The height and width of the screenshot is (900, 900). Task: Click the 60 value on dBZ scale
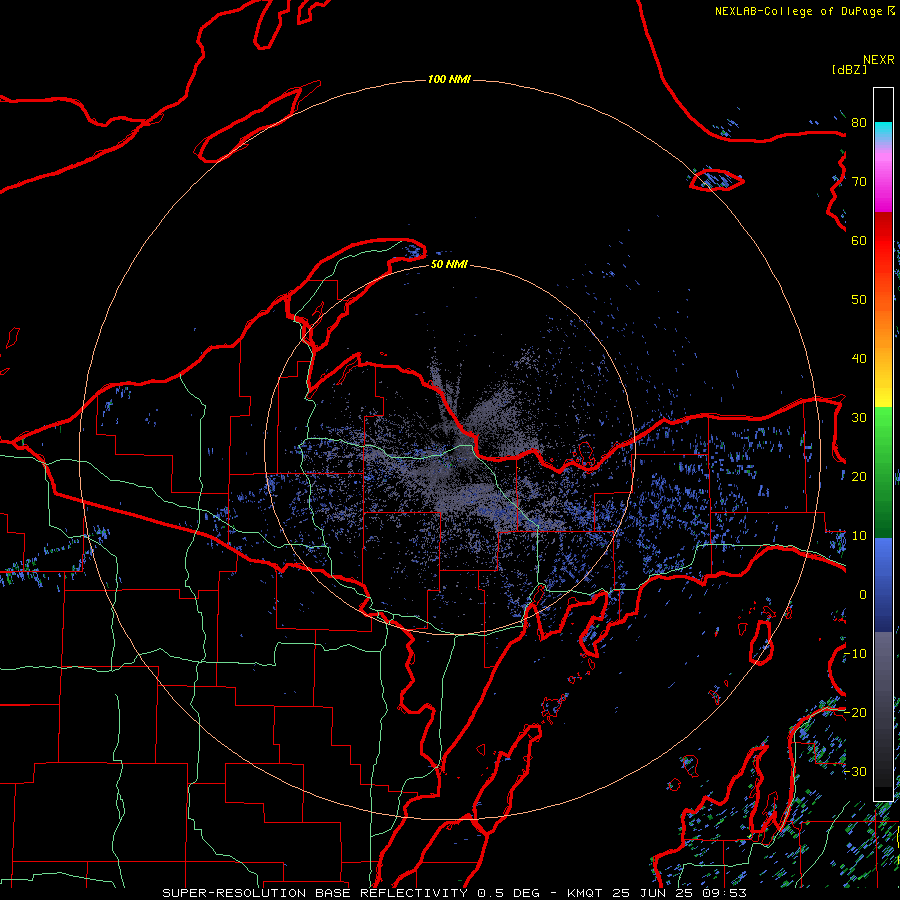click(859, 240)
